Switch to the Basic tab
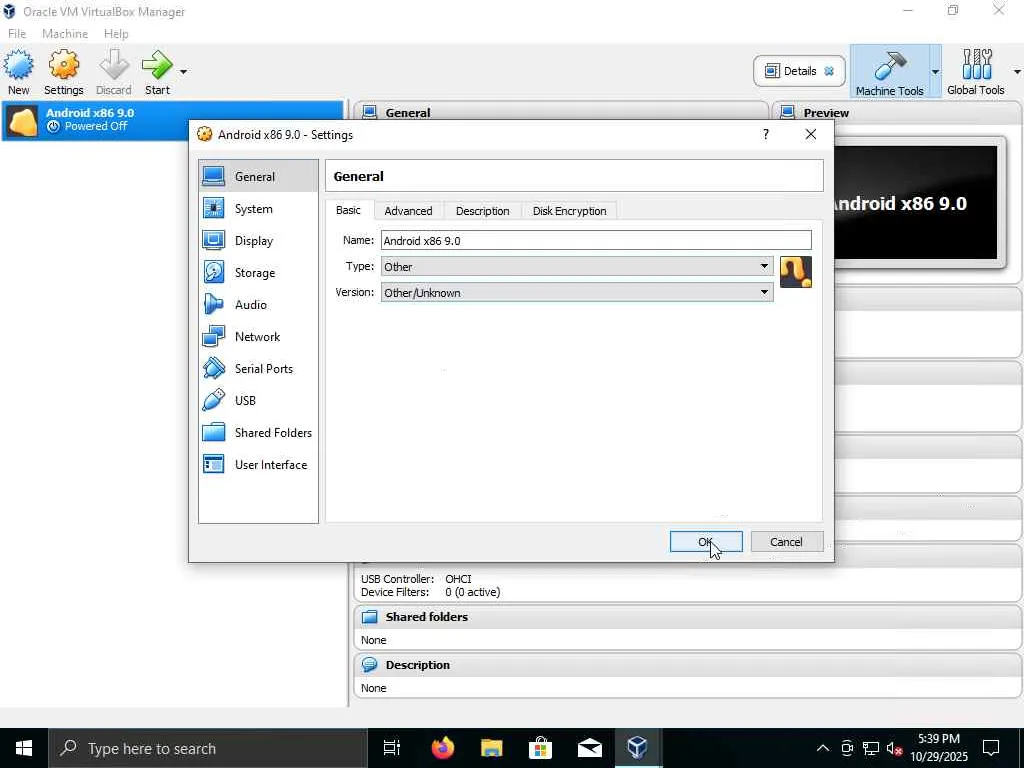Image resolution: width=1024 pixels, height=768 pixels. [348, 210]
